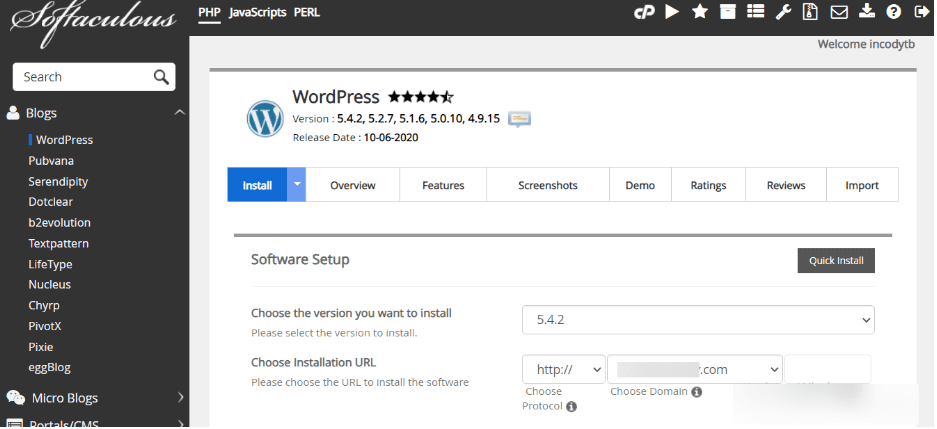Select the Install tab
937x429 pixels.
tap(258, 185)
